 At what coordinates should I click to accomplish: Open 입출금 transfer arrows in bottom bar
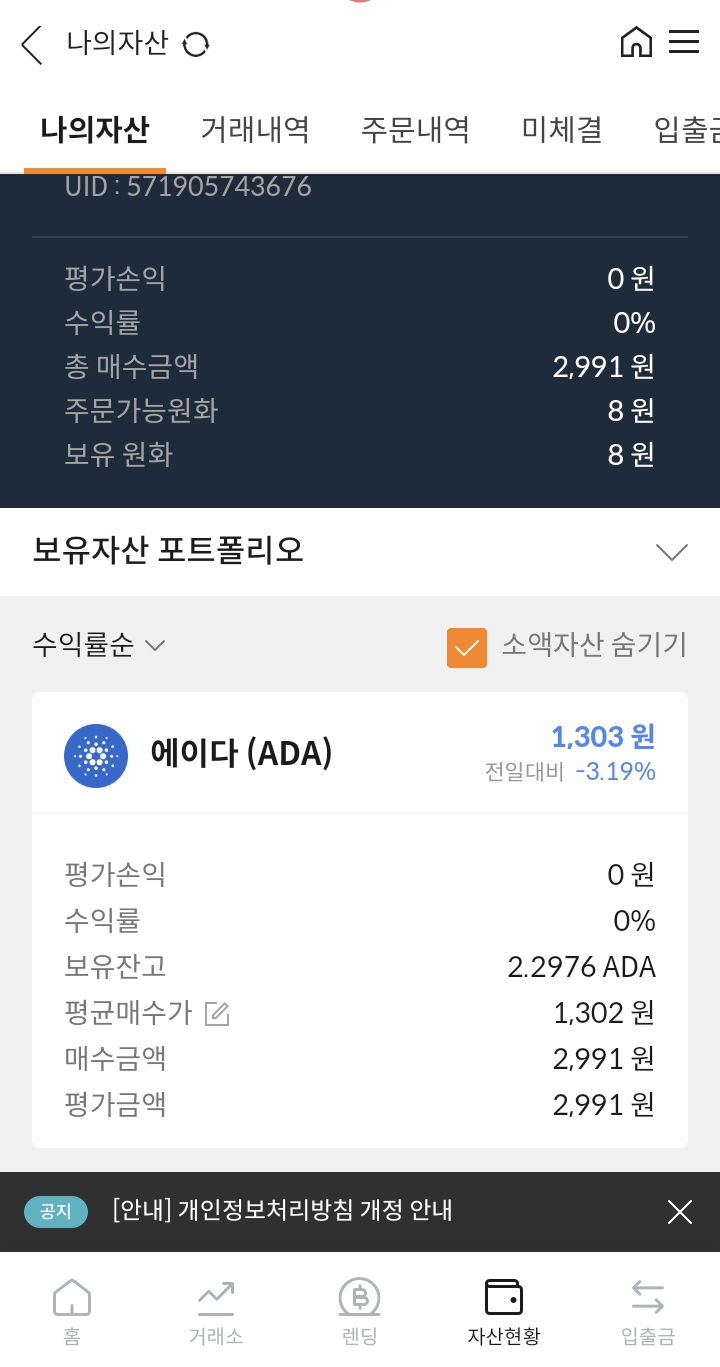pos(648,1311)
